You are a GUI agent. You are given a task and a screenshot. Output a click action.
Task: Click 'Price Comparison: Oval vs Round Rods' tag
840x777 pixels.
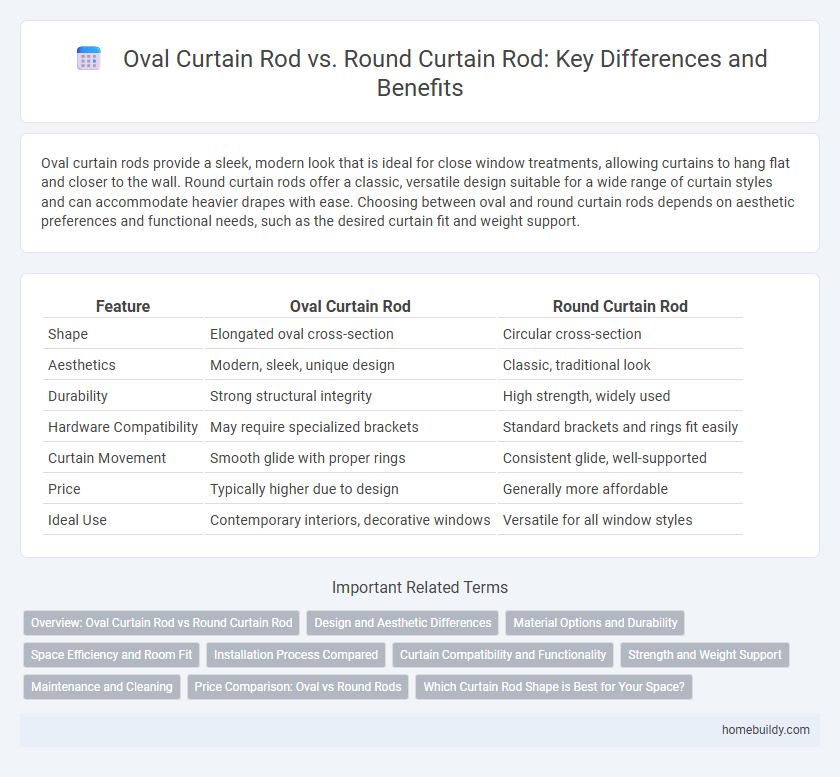pos(297,687)
